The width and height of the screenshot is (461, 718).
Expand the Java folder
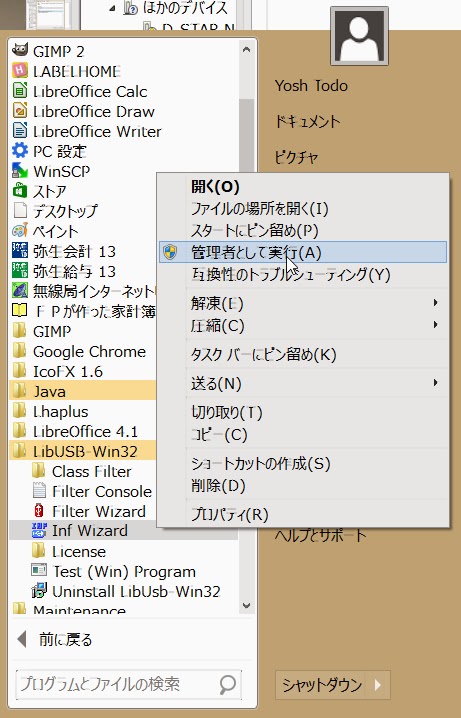coord(82,391)
